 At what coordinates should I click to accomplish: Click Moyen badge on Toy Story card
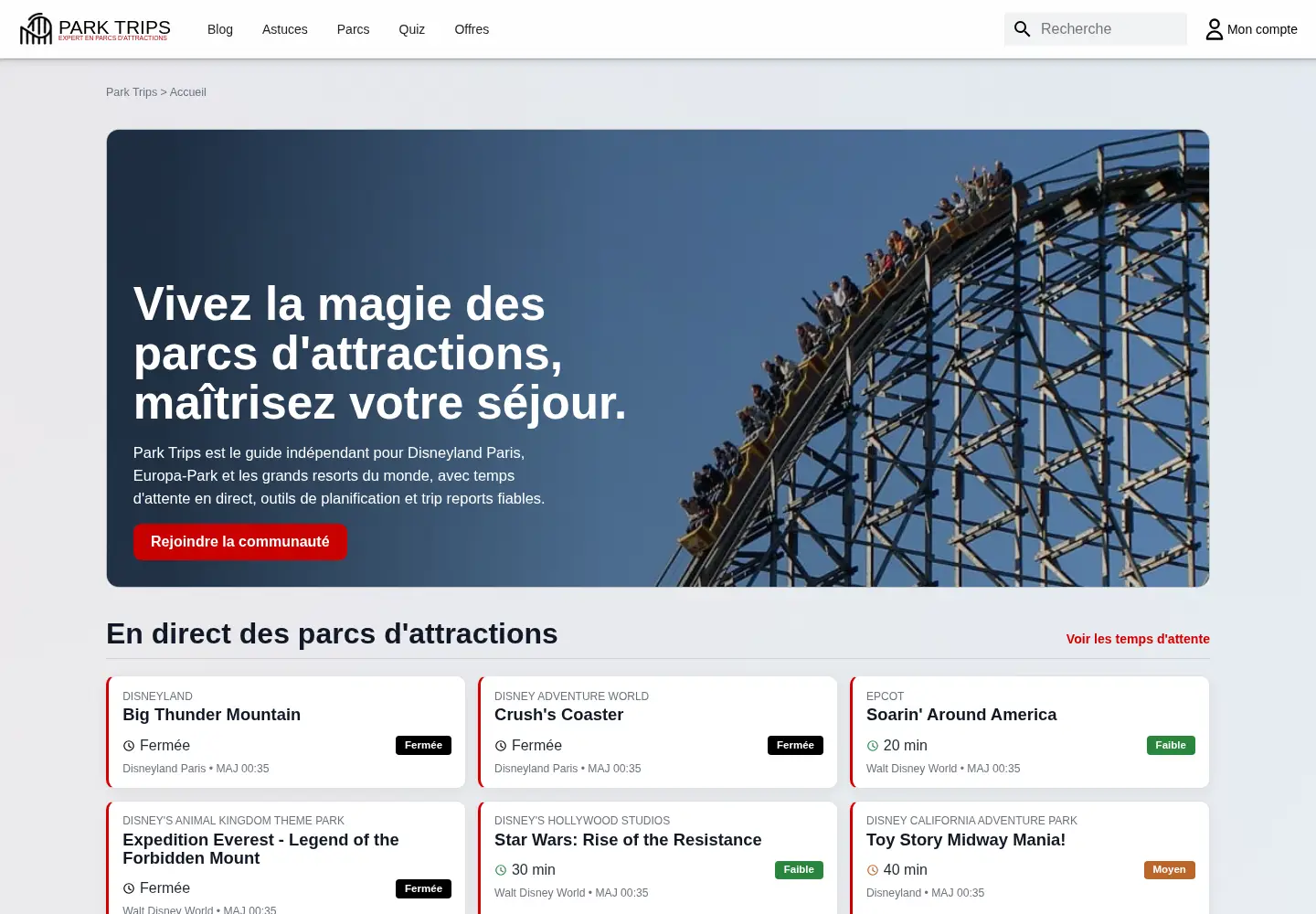point(1170,870)
